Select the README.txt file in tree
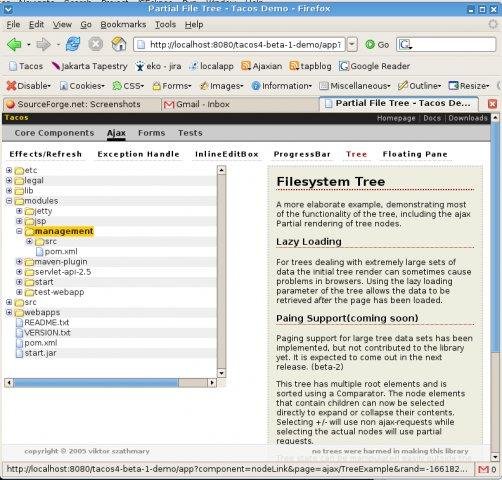Viewport: 502px width, 480px height. pyautogui.click(x=47, y=322)
